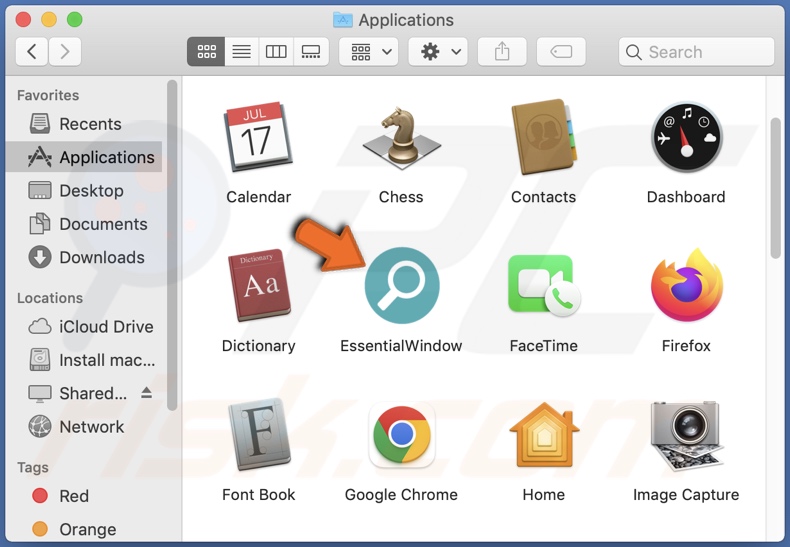This screenshot has width=790, height=547.
Task: Switch to icon view
Action: [x=206, y=51]
